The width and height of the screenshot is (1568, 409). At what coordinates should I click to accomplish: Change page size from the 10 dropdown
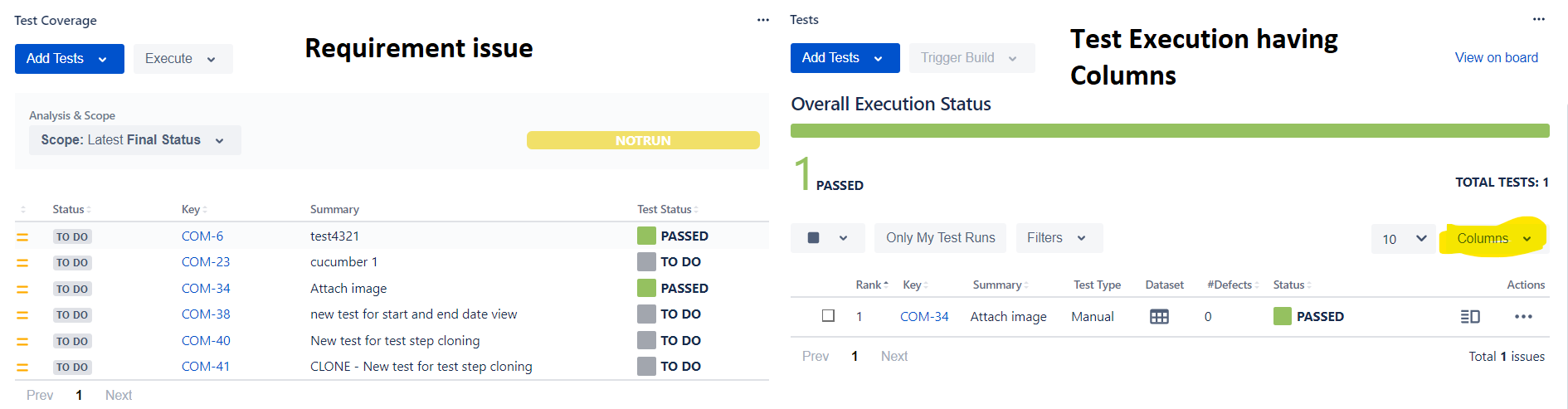tap(1404, 239)
